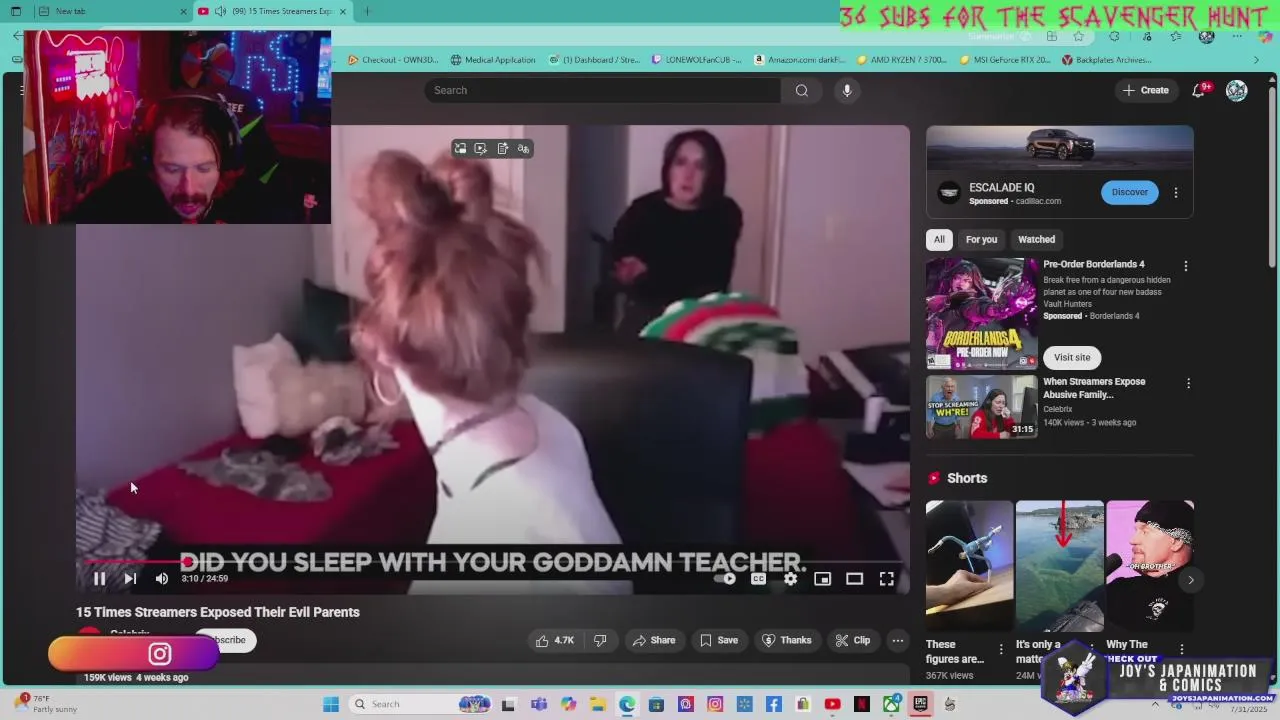Open the Backplates Archives bookmark
Image resolution: width=1280 pixels, height=720 pixels.
coord(1107,60)
